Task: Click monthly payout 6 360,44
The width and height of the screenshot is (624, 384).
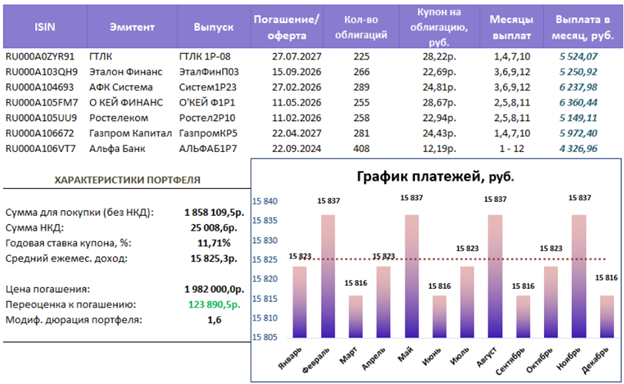Action: pyautogui.click(x=578, y=103)
